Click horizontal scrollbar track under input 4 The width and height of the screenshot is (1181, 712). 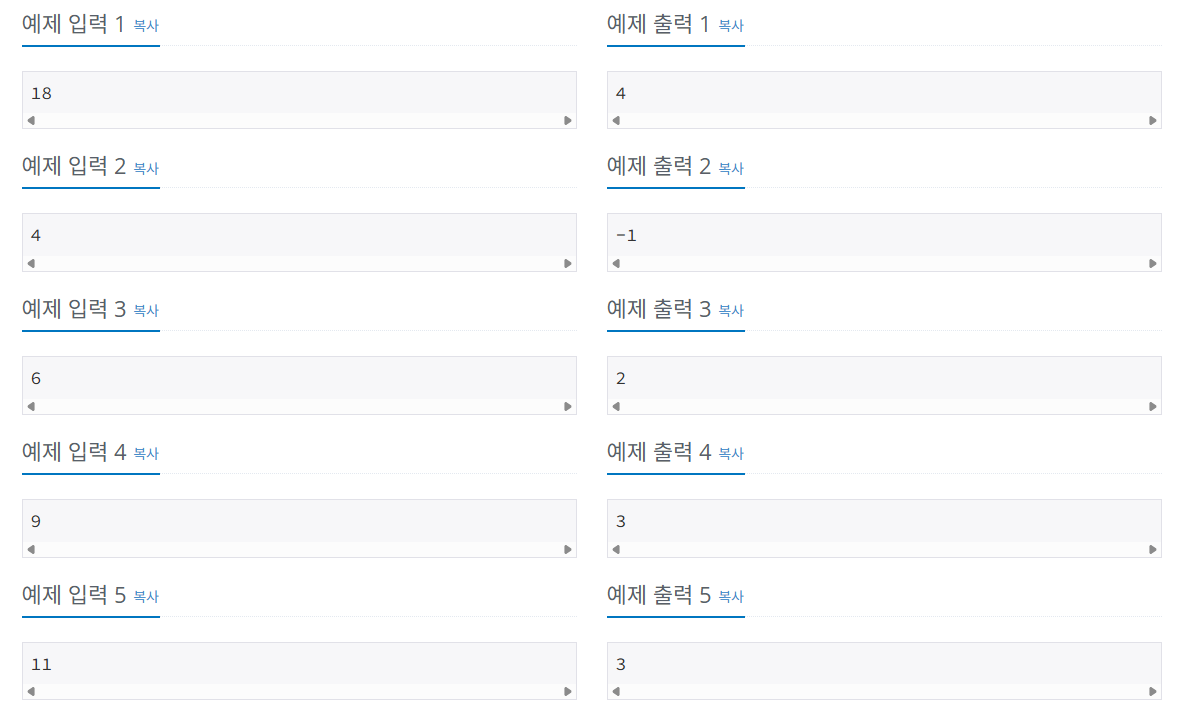tap(299, 550)
